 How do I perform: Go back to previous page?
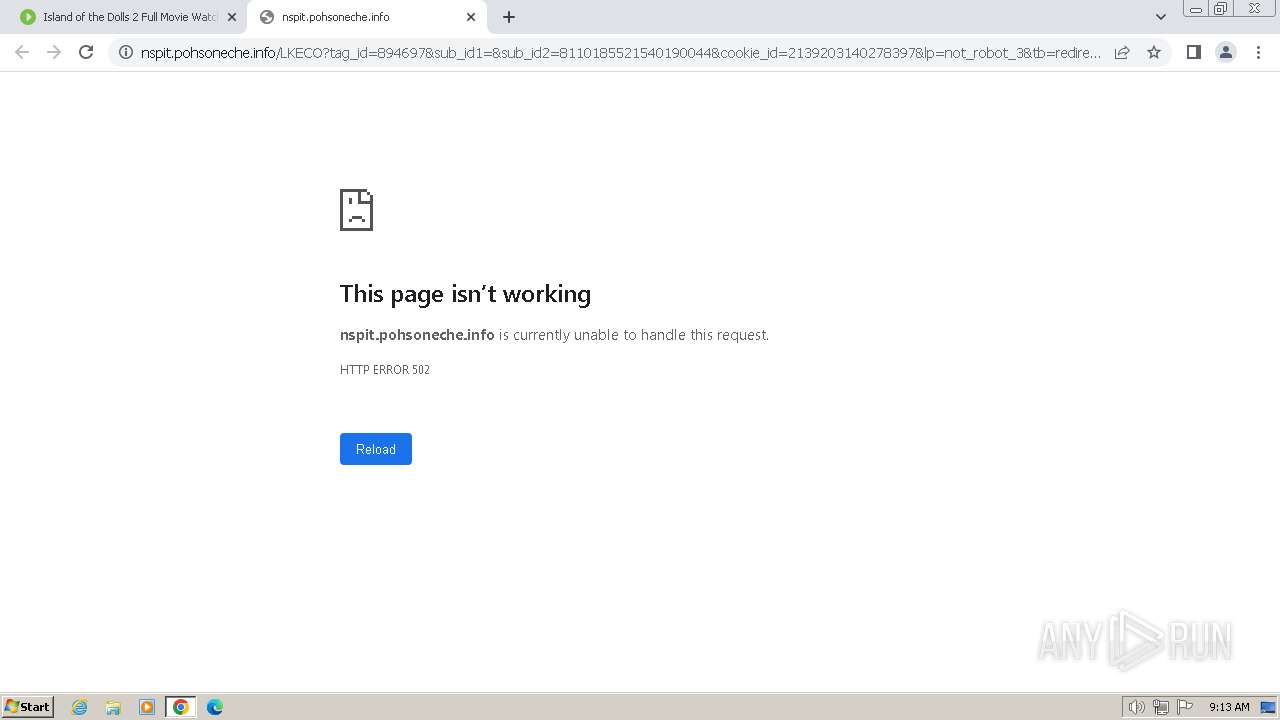coord(22,52)
